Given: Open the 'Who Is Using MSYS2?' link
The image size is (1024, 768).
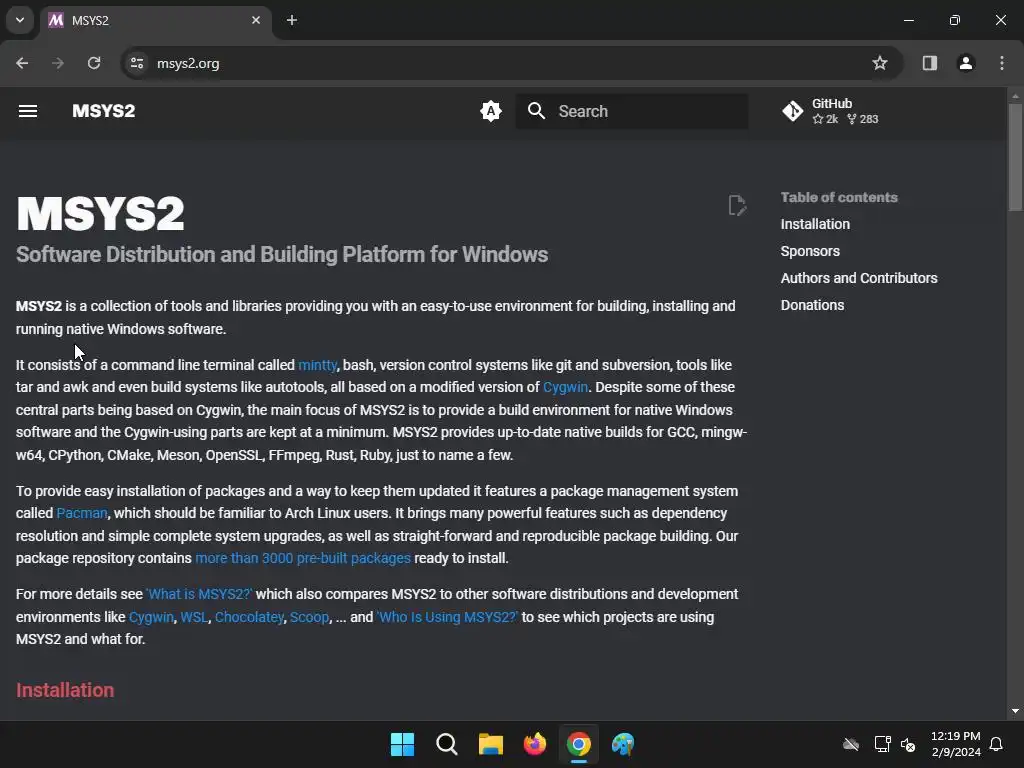Looking at the screenshot, I should coord(447,617).
